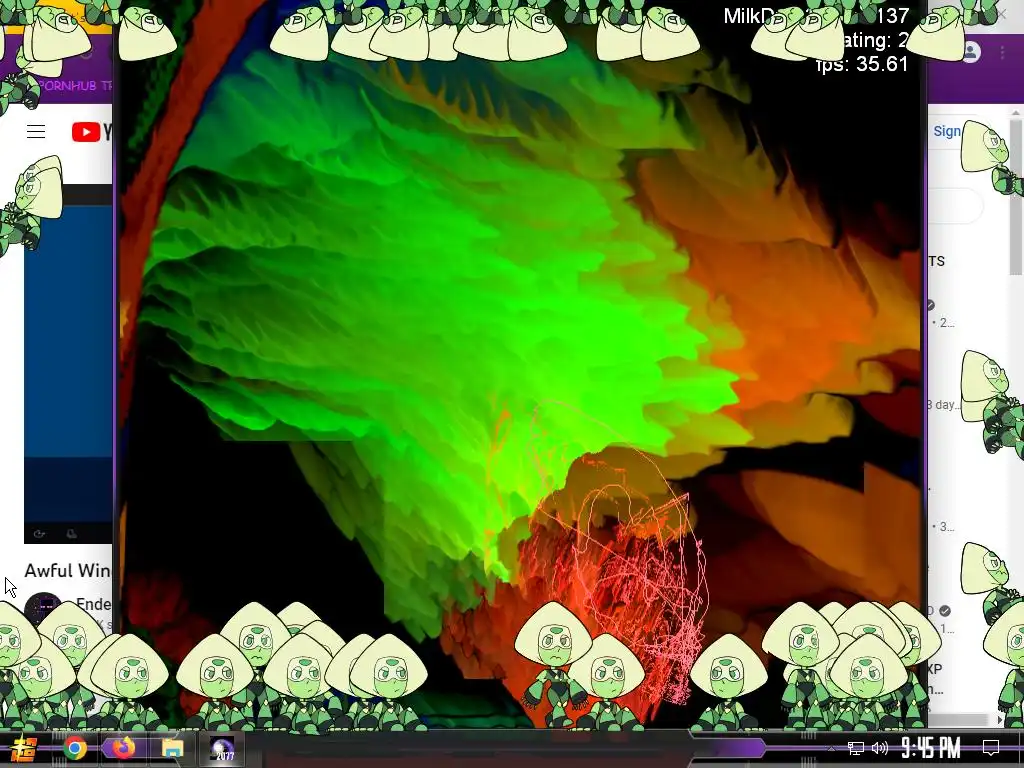
Task: Click the YouTube Sign in button
Action: tap(946, 131)
